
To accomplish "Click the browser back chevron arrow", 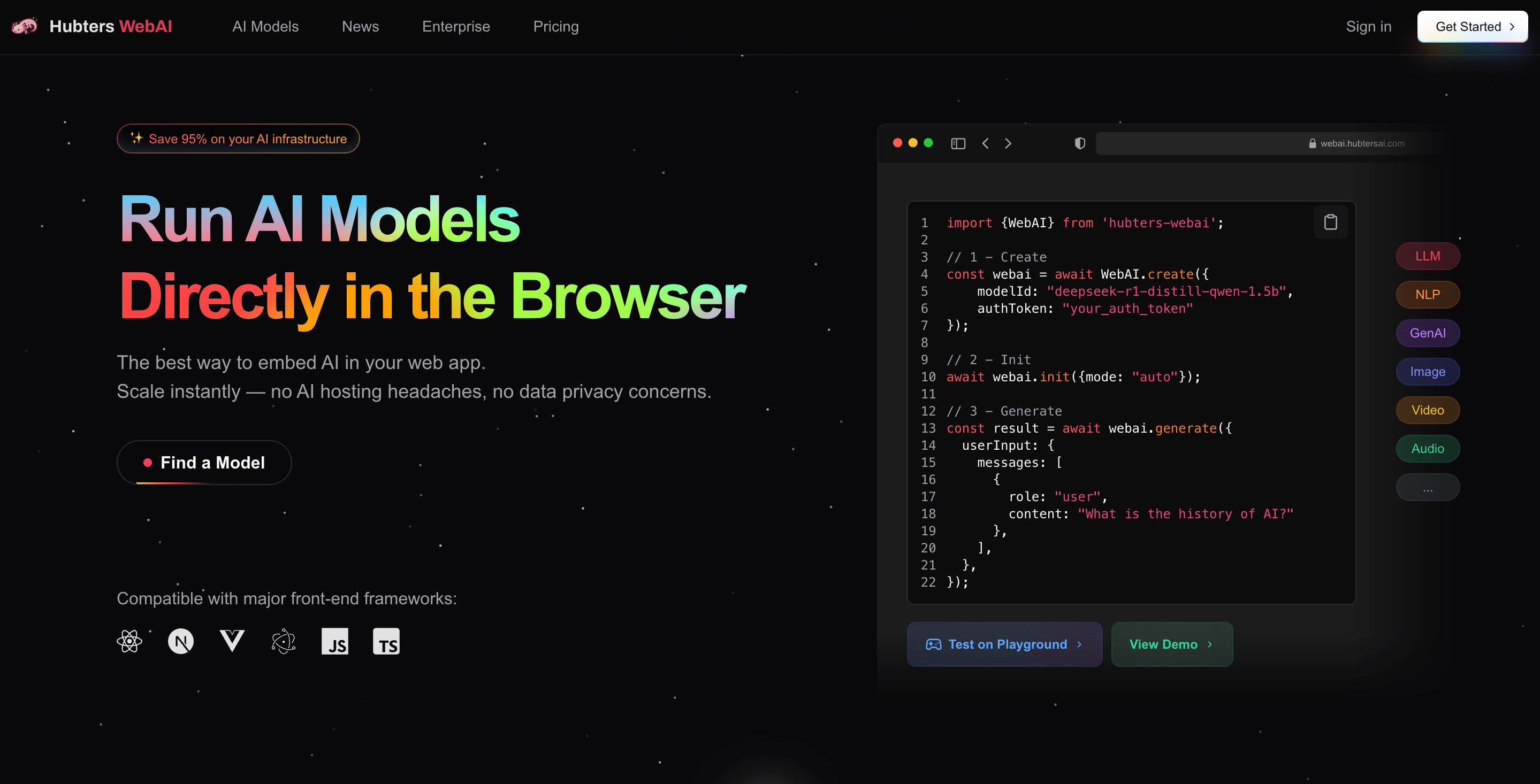I will click(985, 143).
